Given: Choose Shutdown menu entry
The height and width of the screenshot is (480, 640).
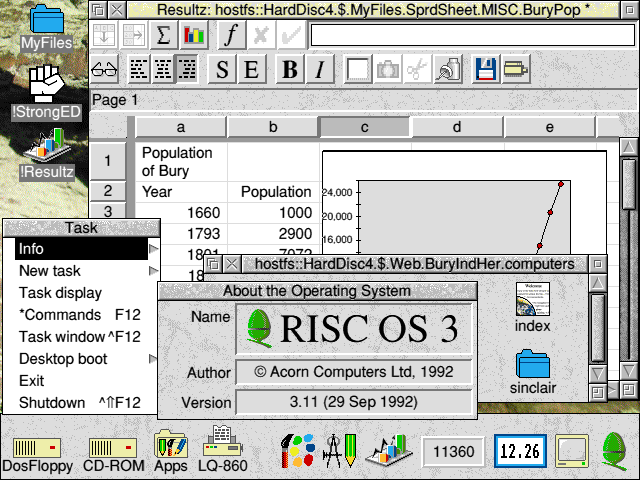Looking at the screenshot, I should [x=81, y=403].
